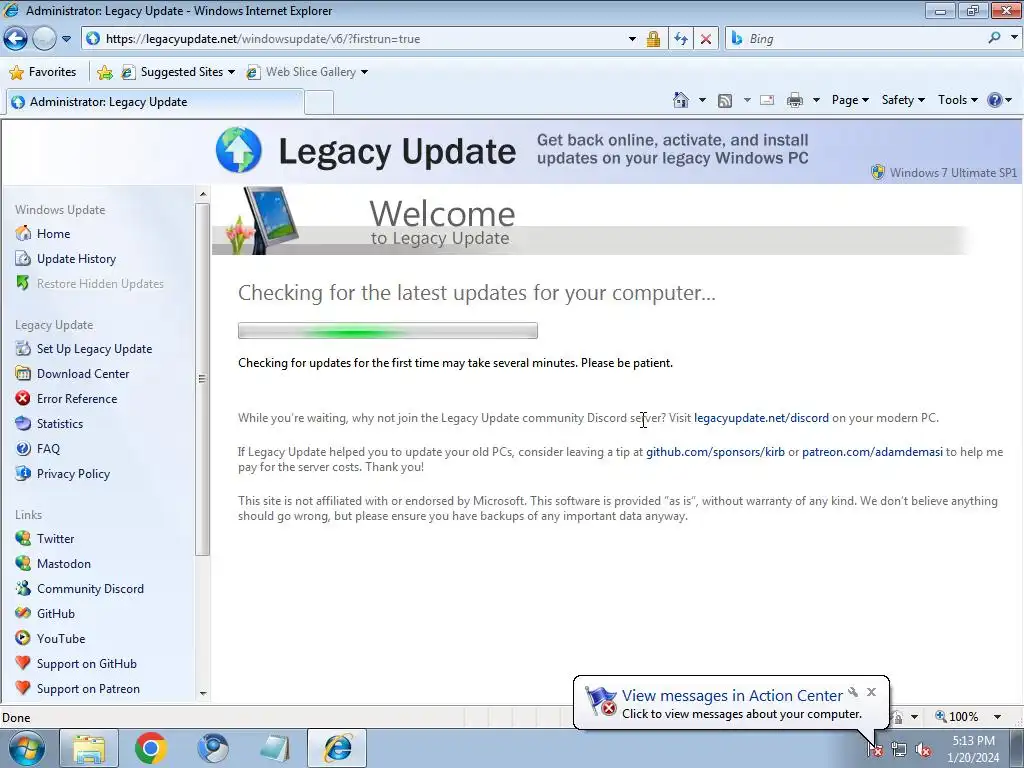Open the patreon.com/adamdemasi link
The width and height of the screenshot is (1024, 768).
(x=872, y=452)
